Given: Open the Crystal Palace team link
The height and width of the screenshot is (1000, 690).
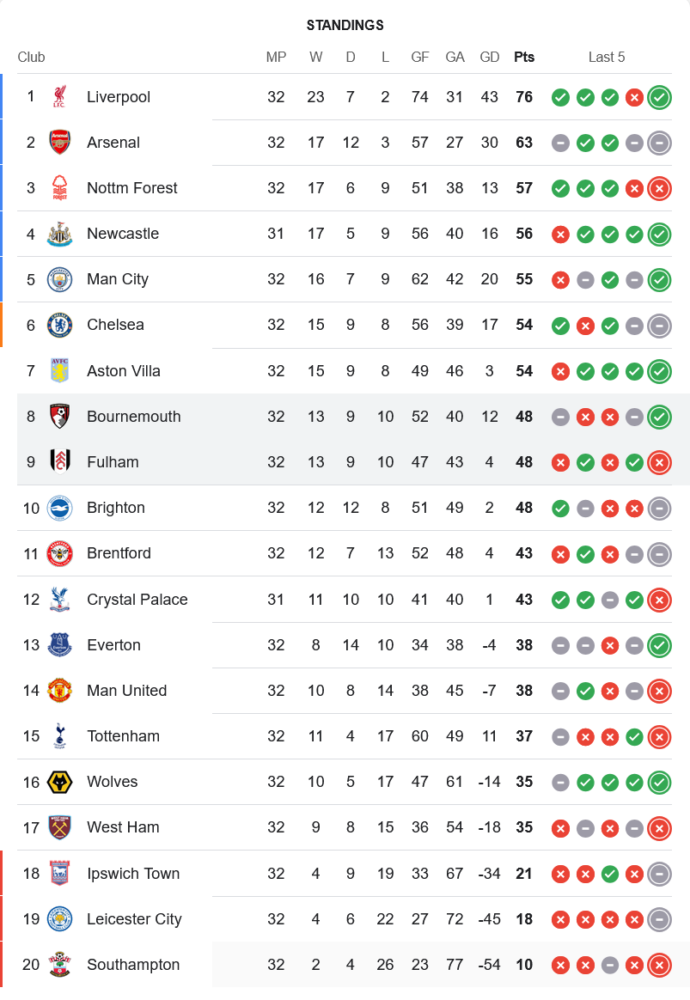Looking at the screenshot, I should click(x=137, y=600).
